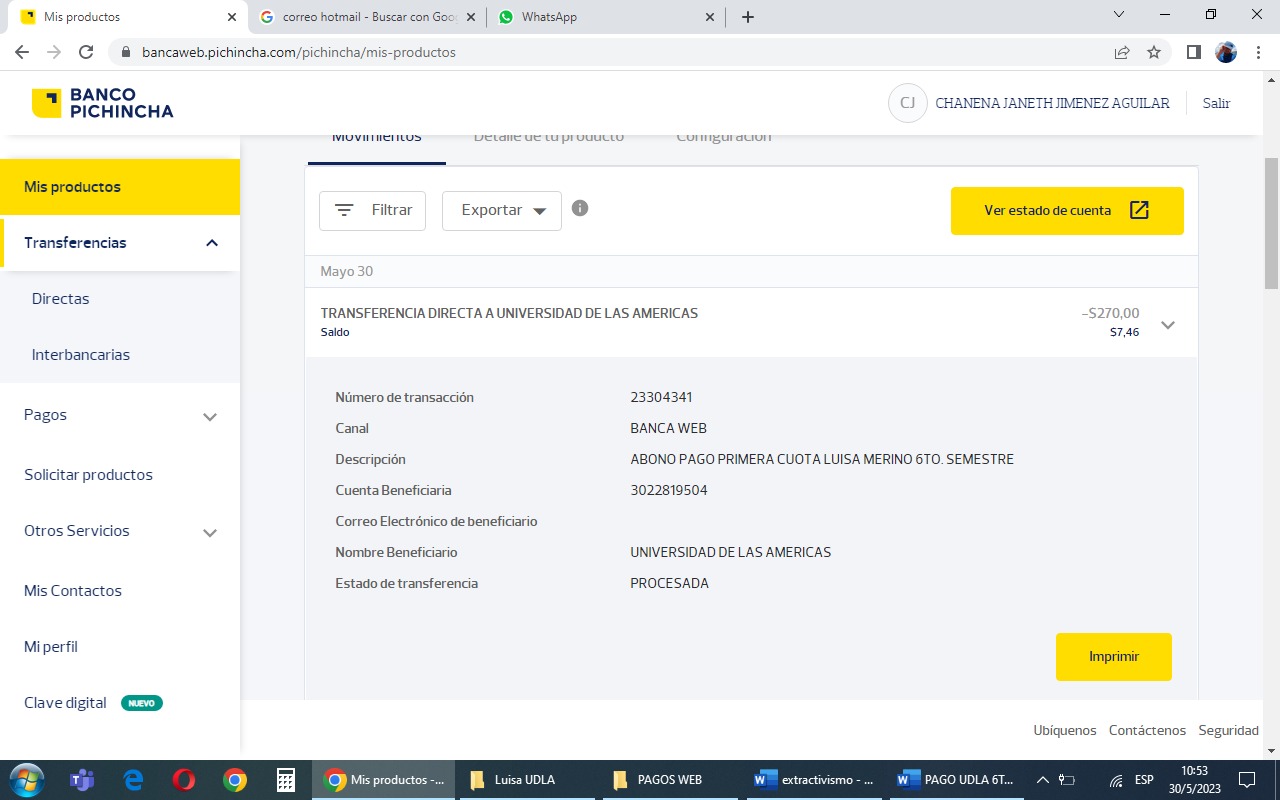Expand the Otros Servicios sidebar menu
This screenshot has width=1280, height=800.
pyautogui.click(x=210, y=532)
